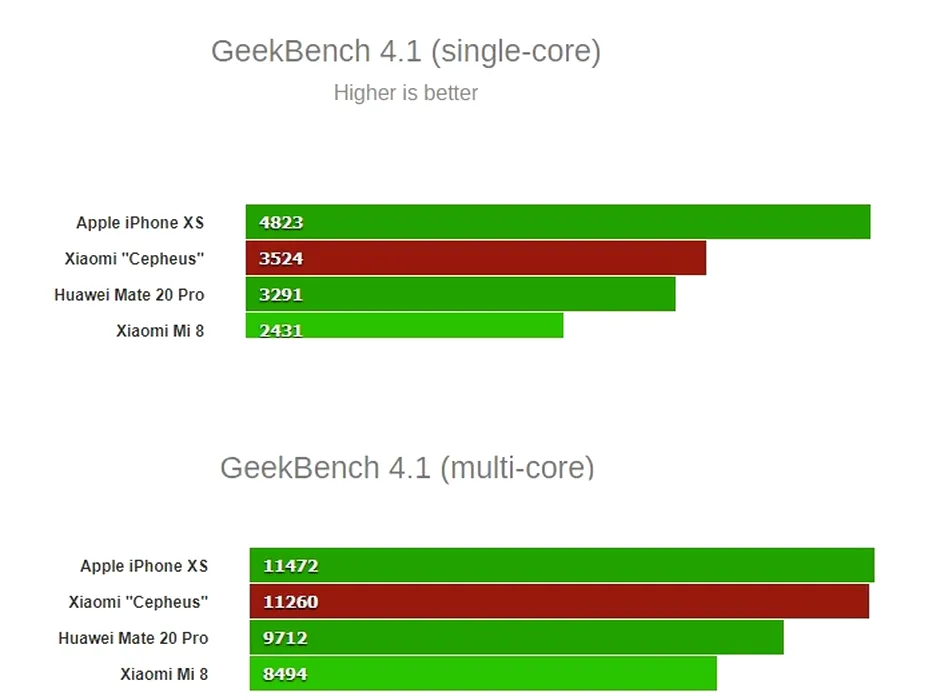The width and height of the screenshot is (936, 700).
Task: Click the 9712 Huawei multi-core bar
Action: (x=516, y=637)
